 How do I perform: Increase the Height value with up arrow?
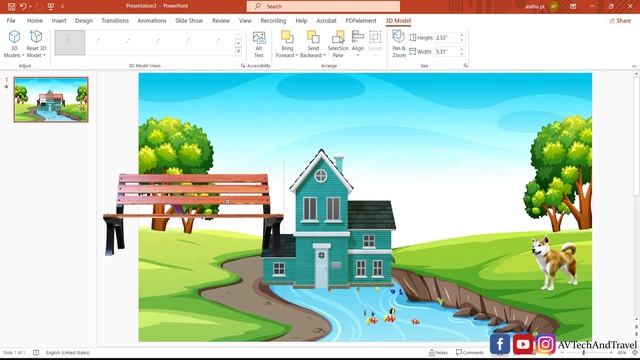[x=462, y=36]
